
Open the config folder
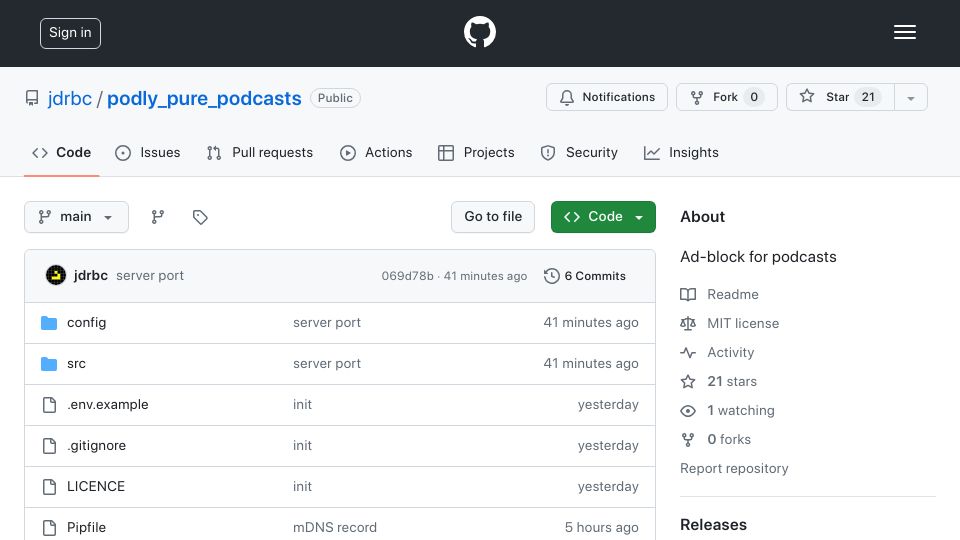pyautogui.click(x=86, y=323)
